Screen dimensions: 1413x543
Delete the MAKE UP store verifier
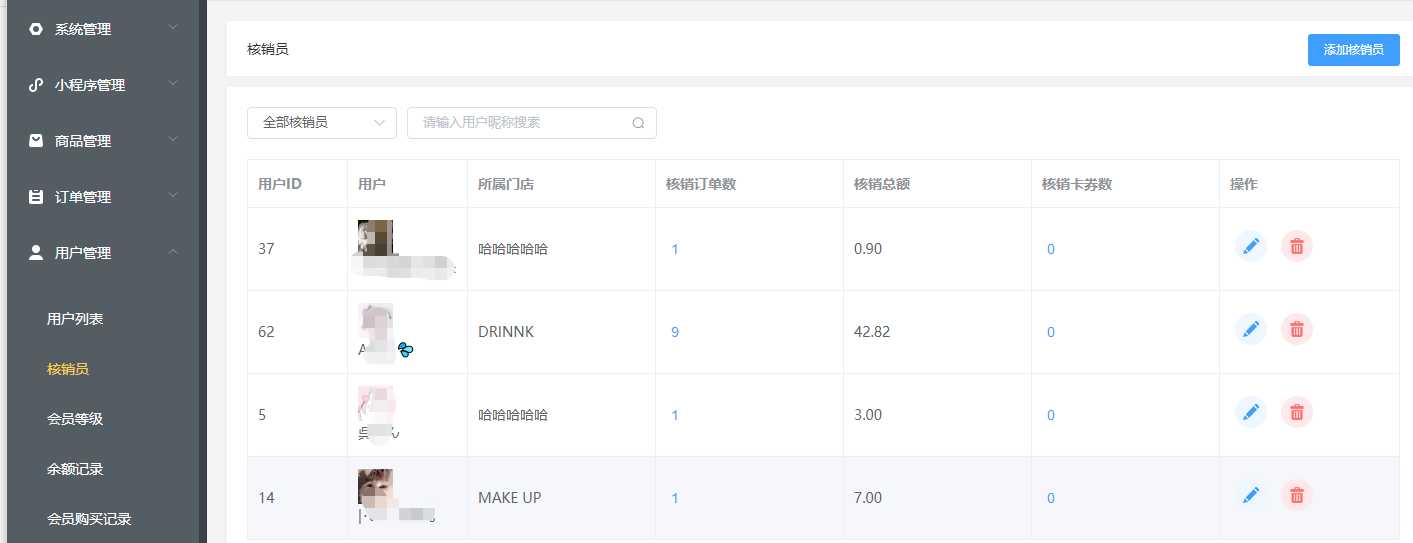pyautogui.click(x=1296, y=495)
